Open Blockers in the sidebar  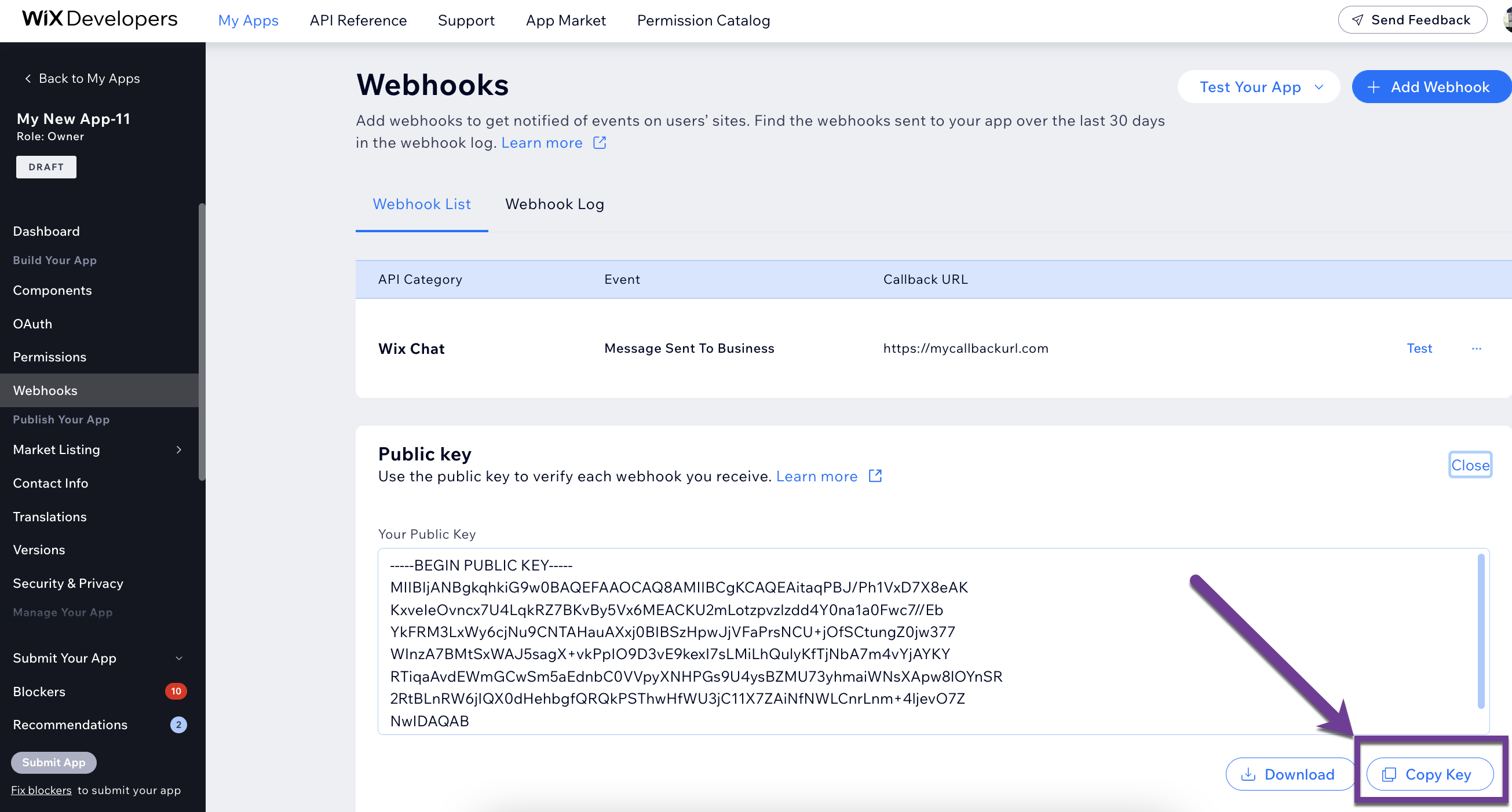[x=39, y=692]
